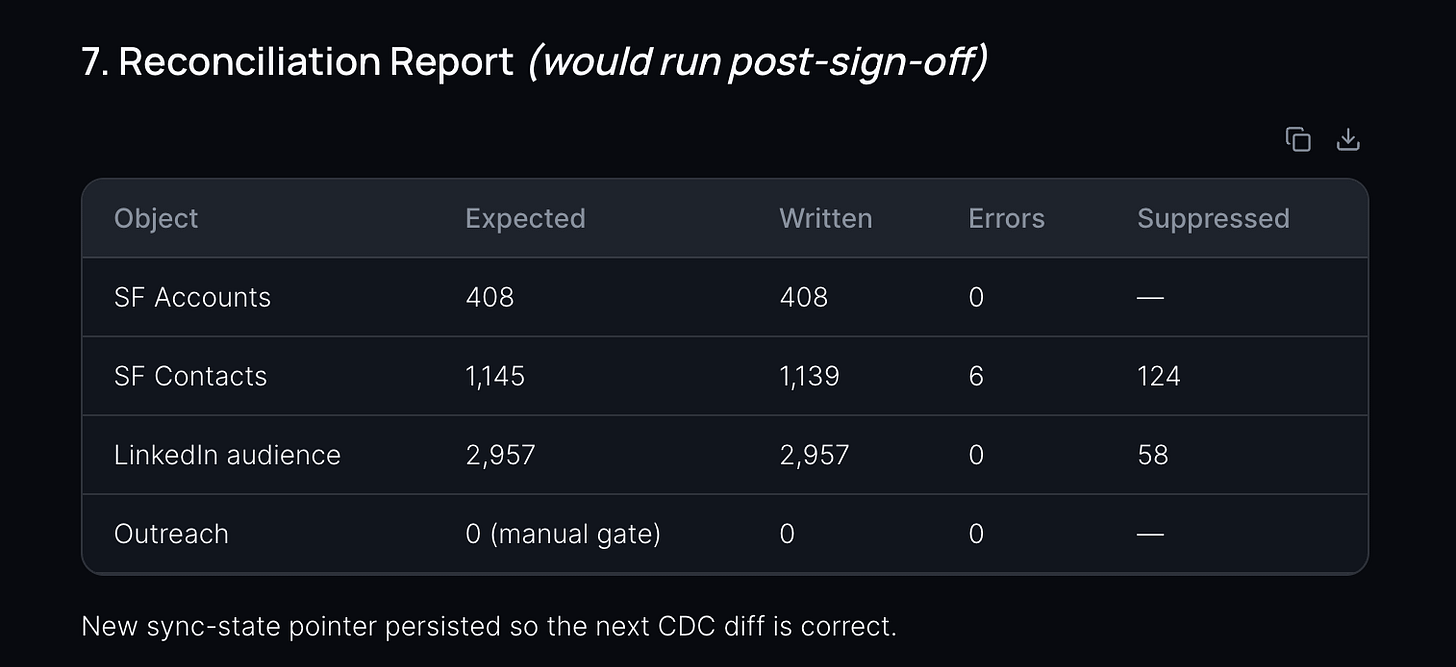The width and height of the screenshot is (1456, 667).
Task: Select the Suppressed column header
Action: click(x=1213, y=218)
